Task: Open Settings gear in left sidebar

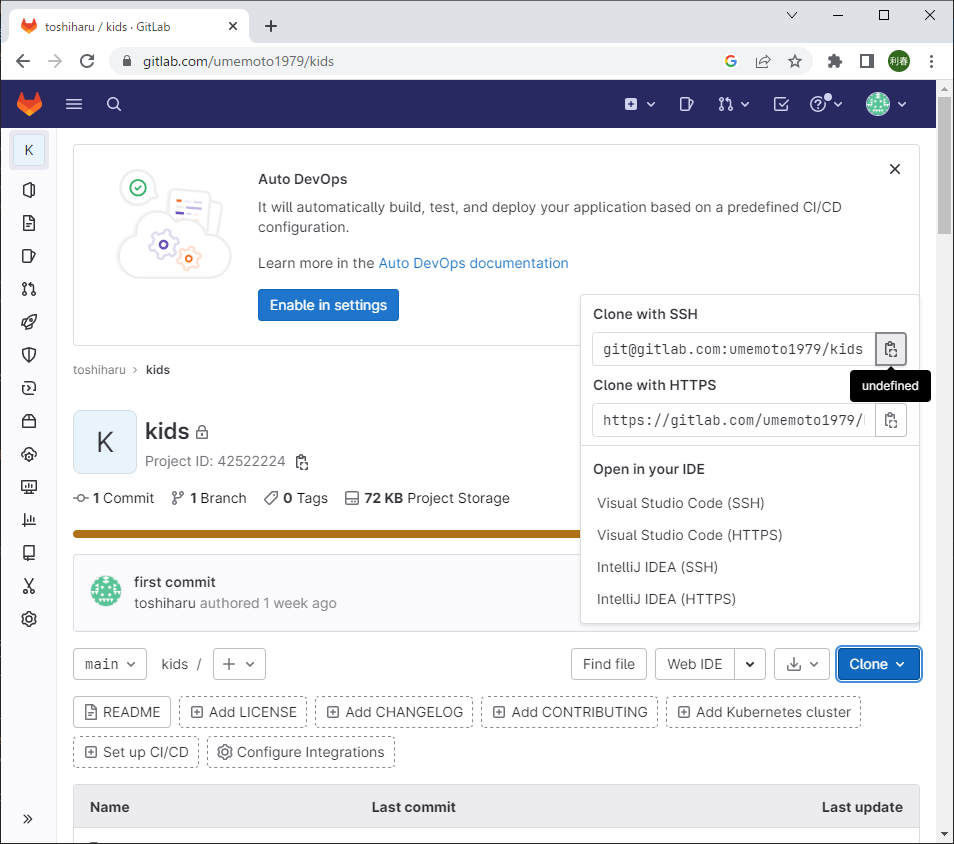Action: [29, 619]
